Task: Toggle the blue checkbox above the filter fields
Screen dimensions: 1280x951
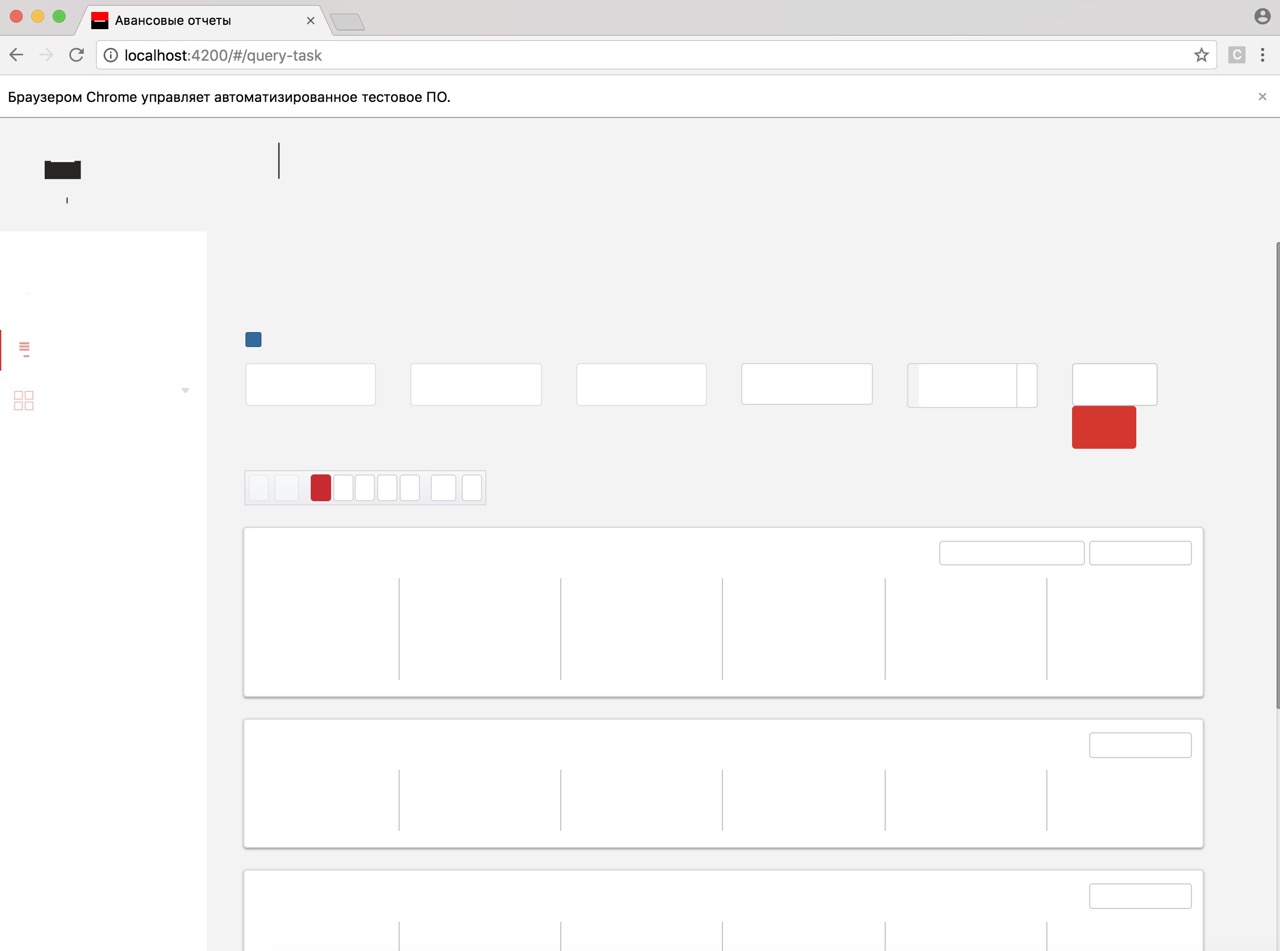Action: [x=253, y=339]
